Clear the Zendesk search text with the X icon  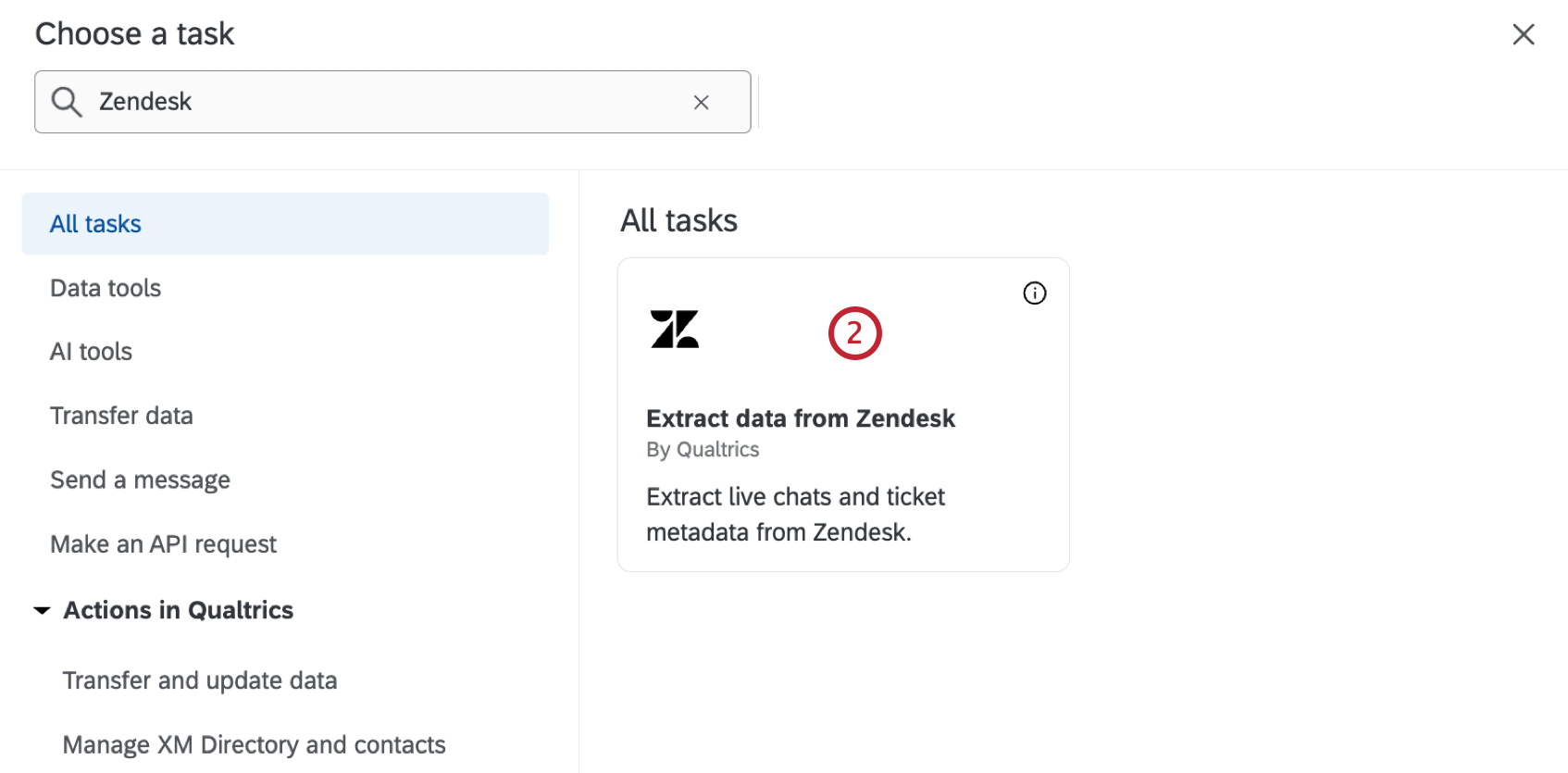coord(701,102)
